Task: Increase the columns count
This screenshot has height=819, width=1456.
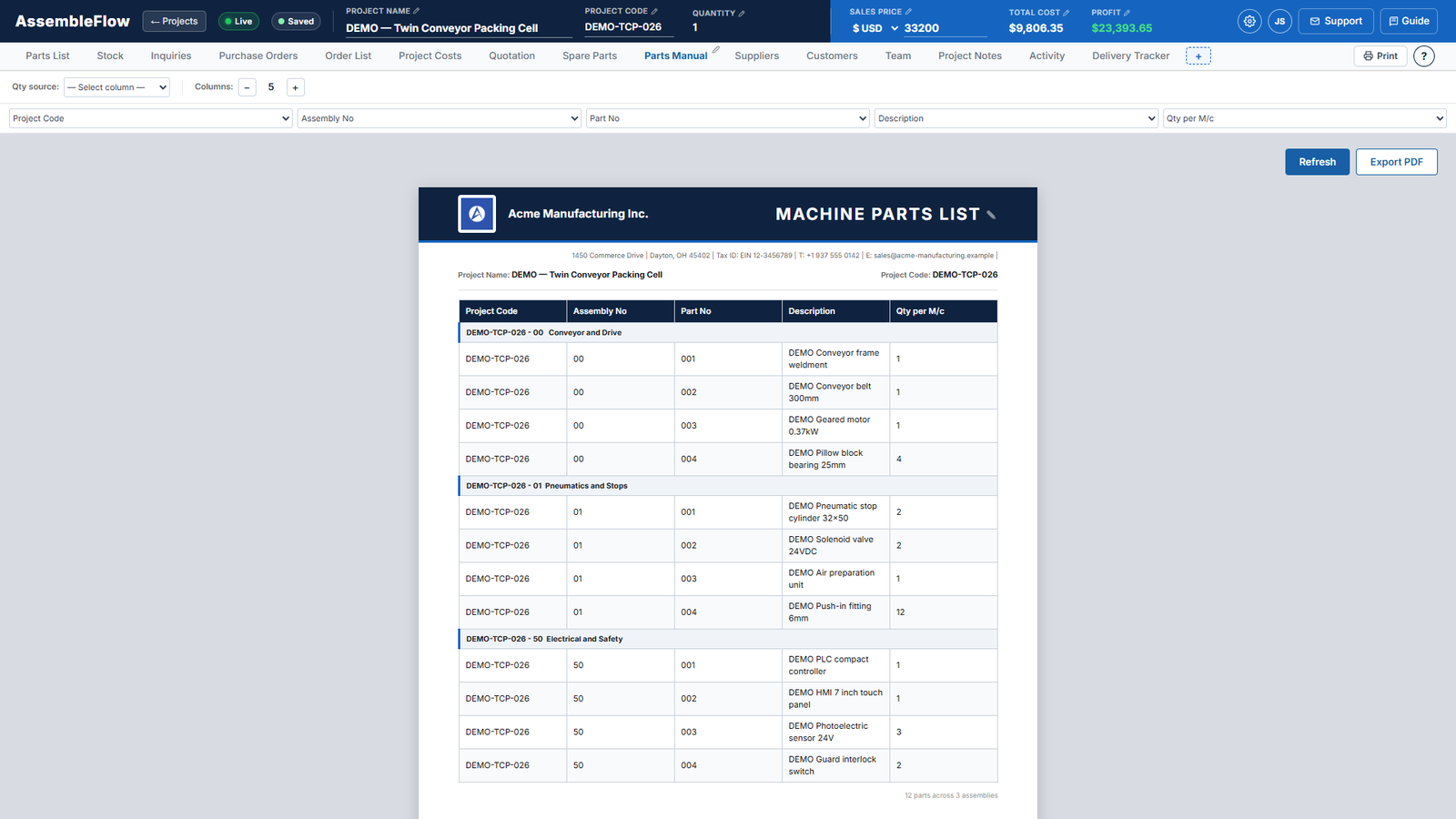Action: pyautogui.click(x=295, y=87)
